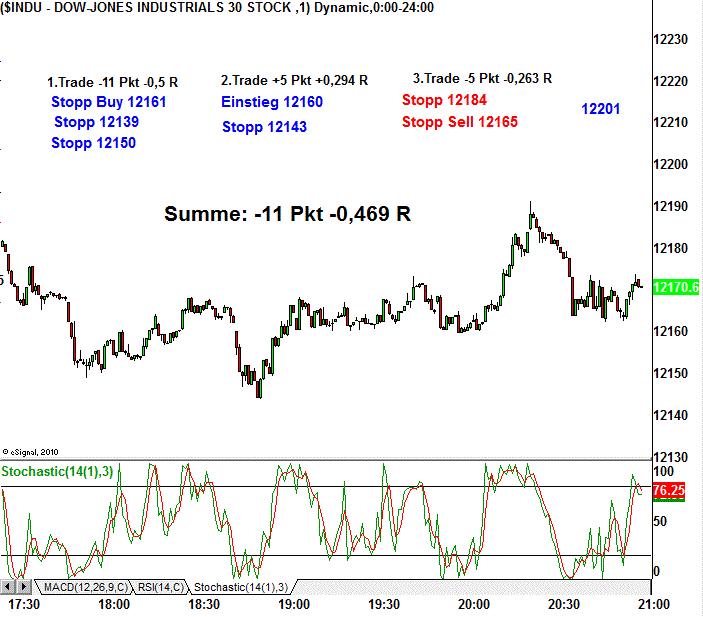Screen dimensions: 703x617
Task: Select the '3.Trade -5 Pkt -0,263 R' heading
Action: coord(482,78)
